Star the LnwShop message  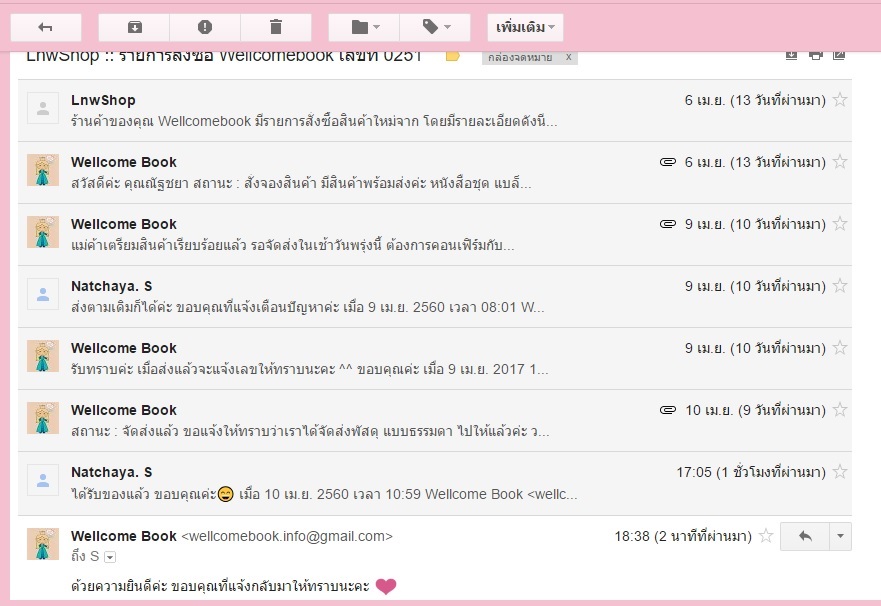point(840,100)
